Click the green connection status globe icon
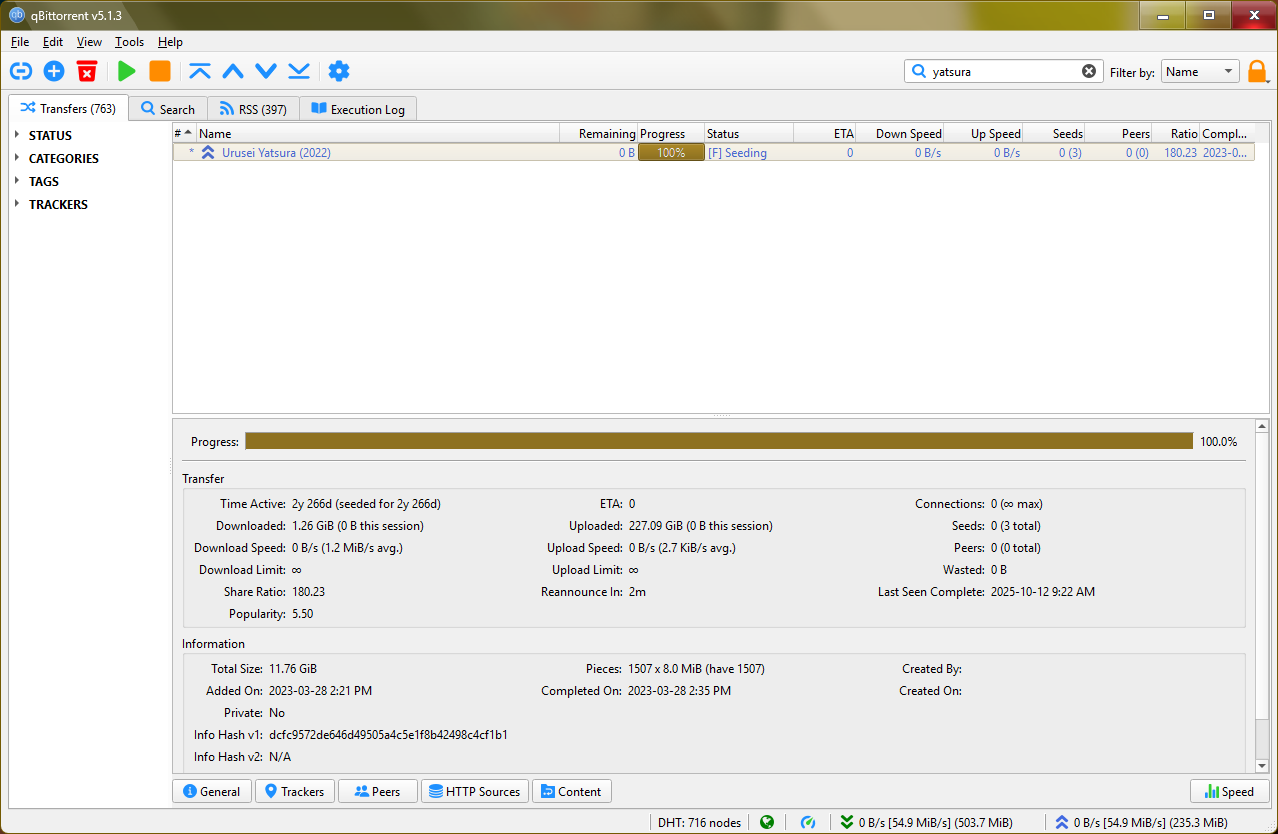The width and height of the screenshot is (1278, 834). [767, 822]
